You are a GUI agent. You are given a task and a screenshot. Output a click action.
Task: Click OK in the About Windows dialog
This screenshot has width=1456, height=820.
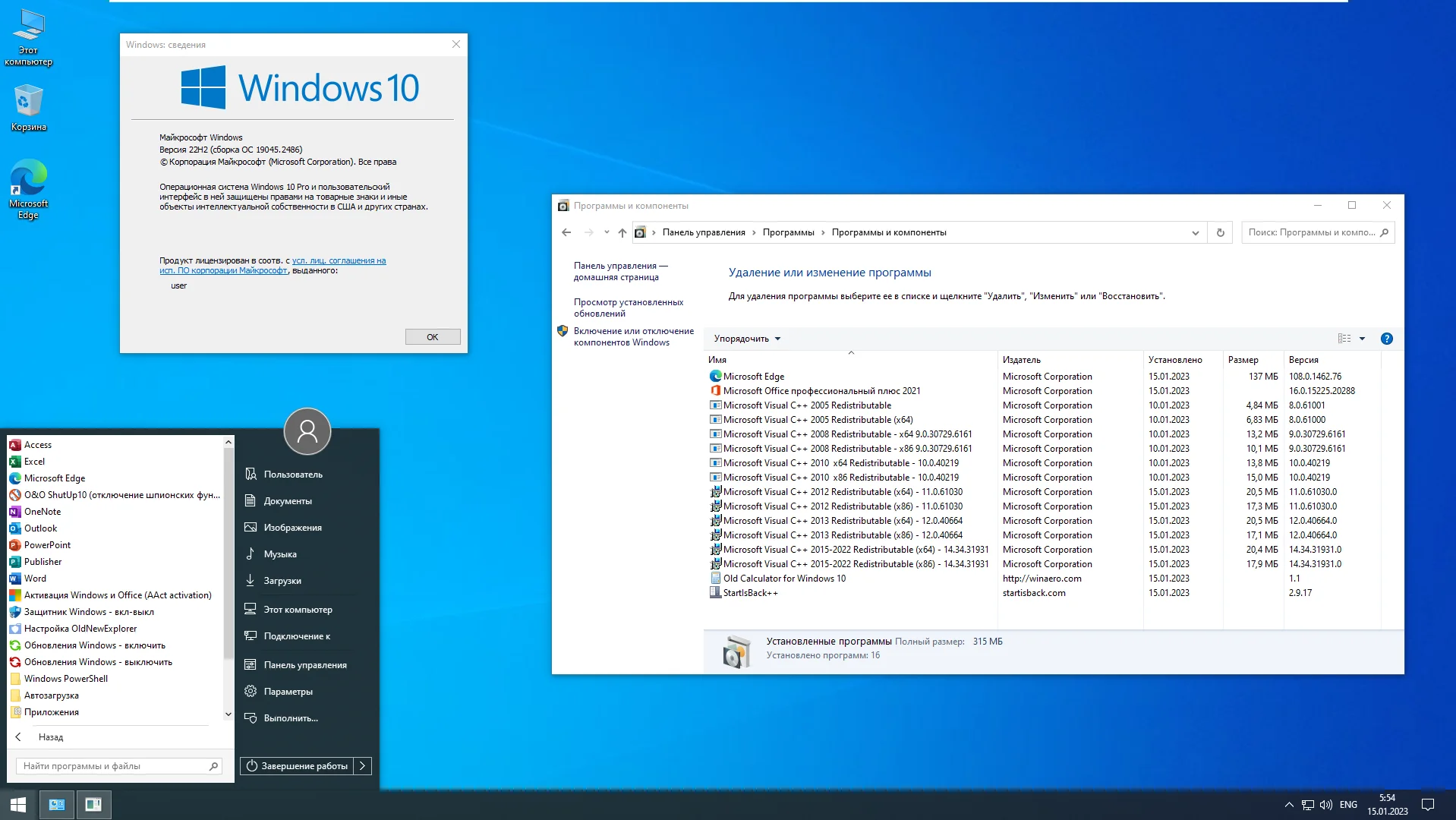(x=433, y=337)
